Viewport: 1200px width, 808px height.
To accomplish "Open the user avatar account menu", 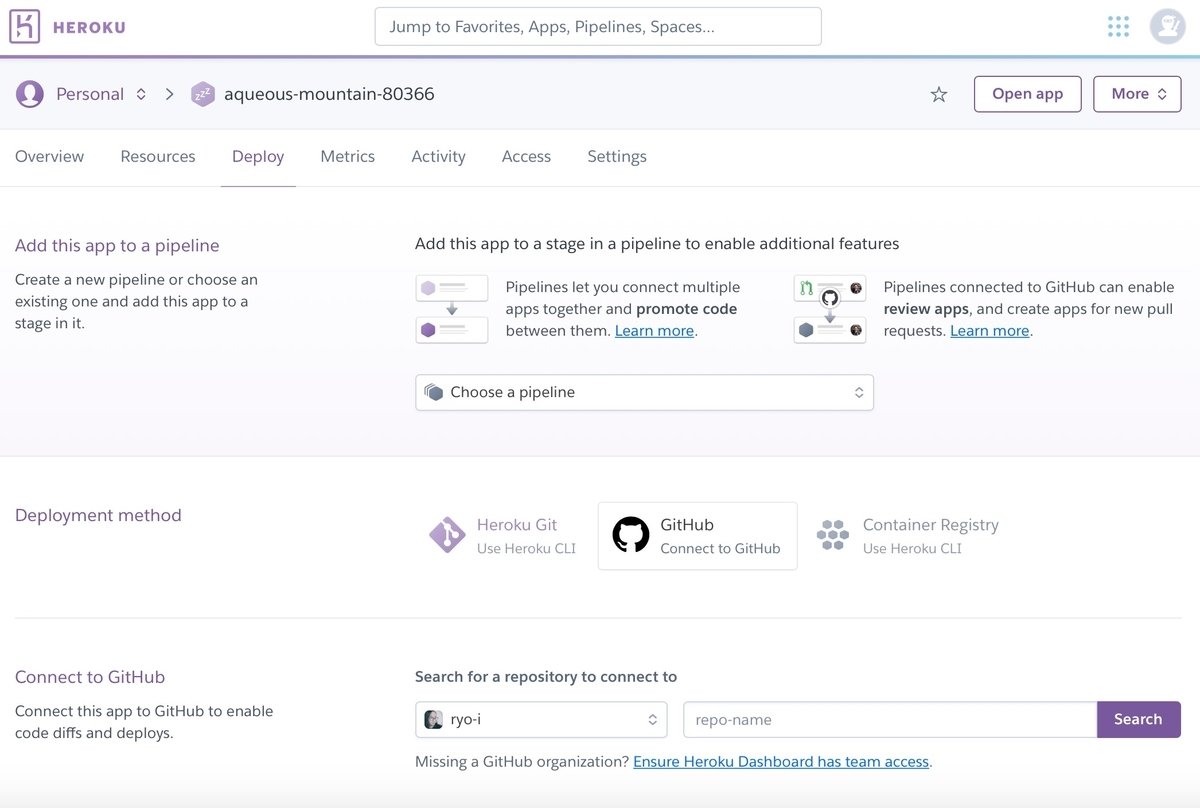I will [x=1167, y=27].
